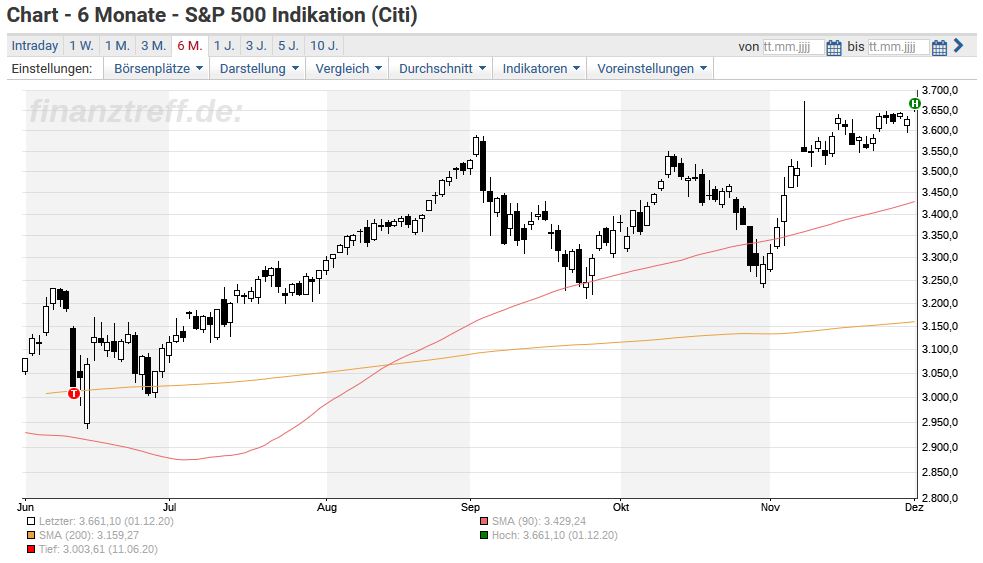Click the green Hoch legend swatch
This screenshot has height=563, width=983.
484,535
